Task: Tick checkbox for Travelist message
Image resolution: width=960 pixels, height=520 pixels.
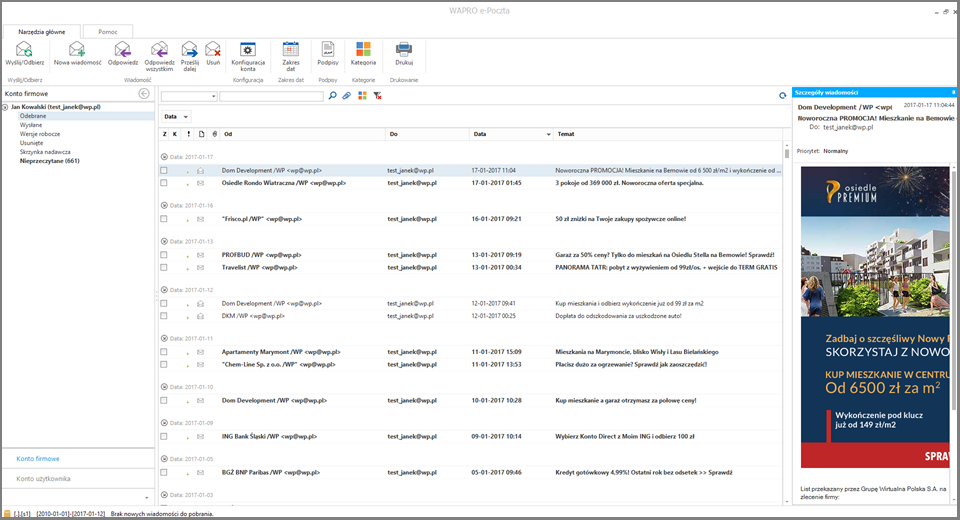Action: [x=163, y=267]
